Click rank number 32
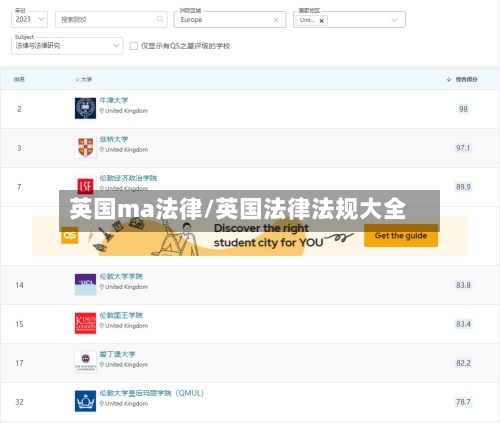Screen dimensions: 500x423 (x=19, y=402)
